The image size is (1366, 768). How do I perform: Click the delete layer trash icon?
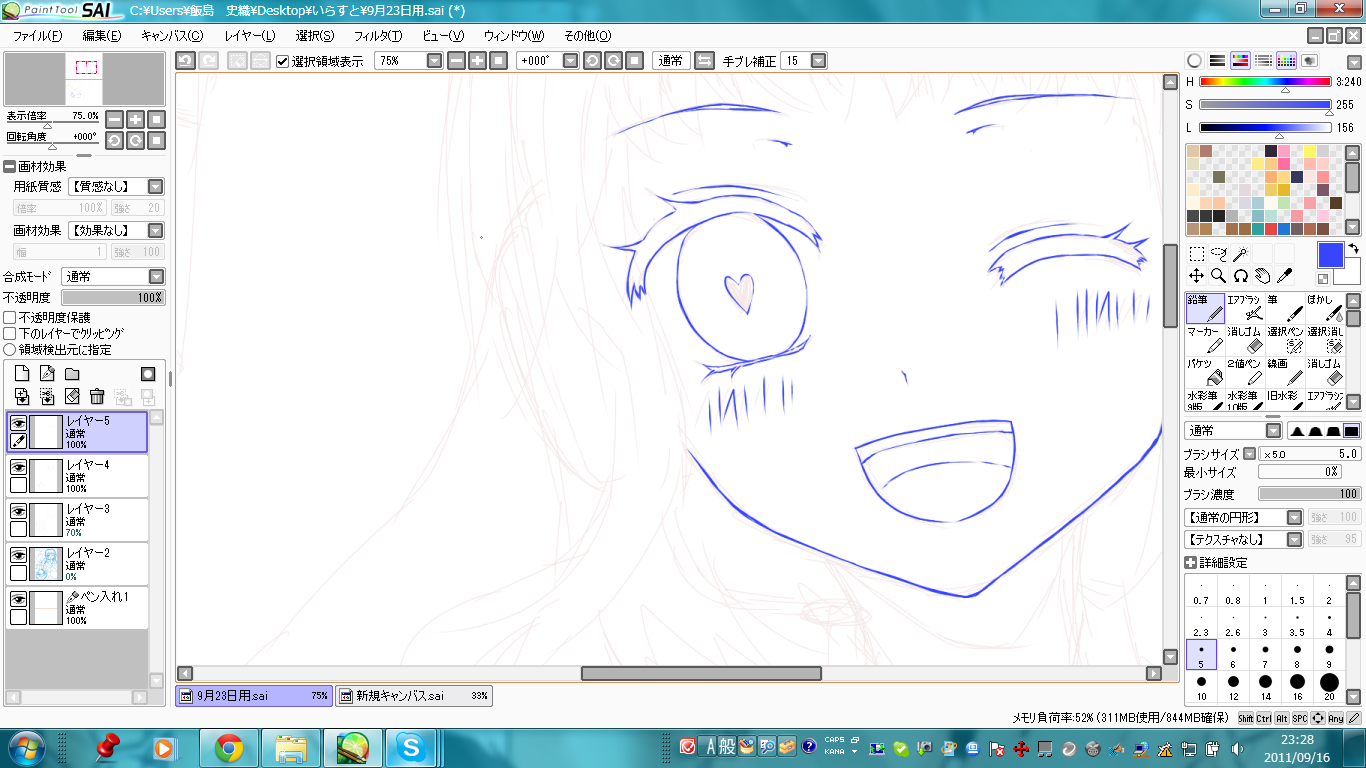tap(97, 397)
